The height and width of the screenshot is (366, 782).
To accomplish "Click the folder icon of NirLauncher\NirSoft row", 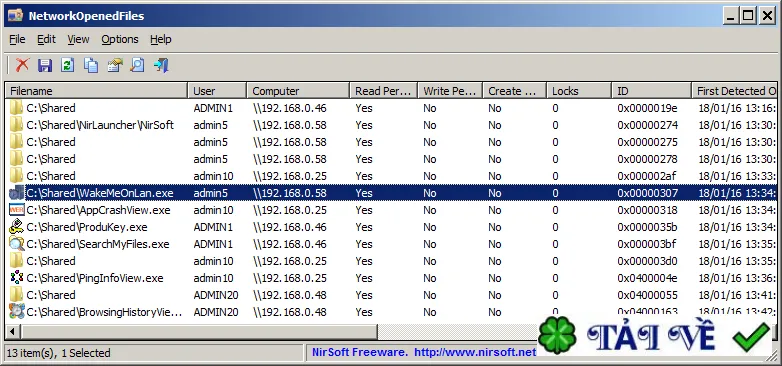I will coord(16,125).
